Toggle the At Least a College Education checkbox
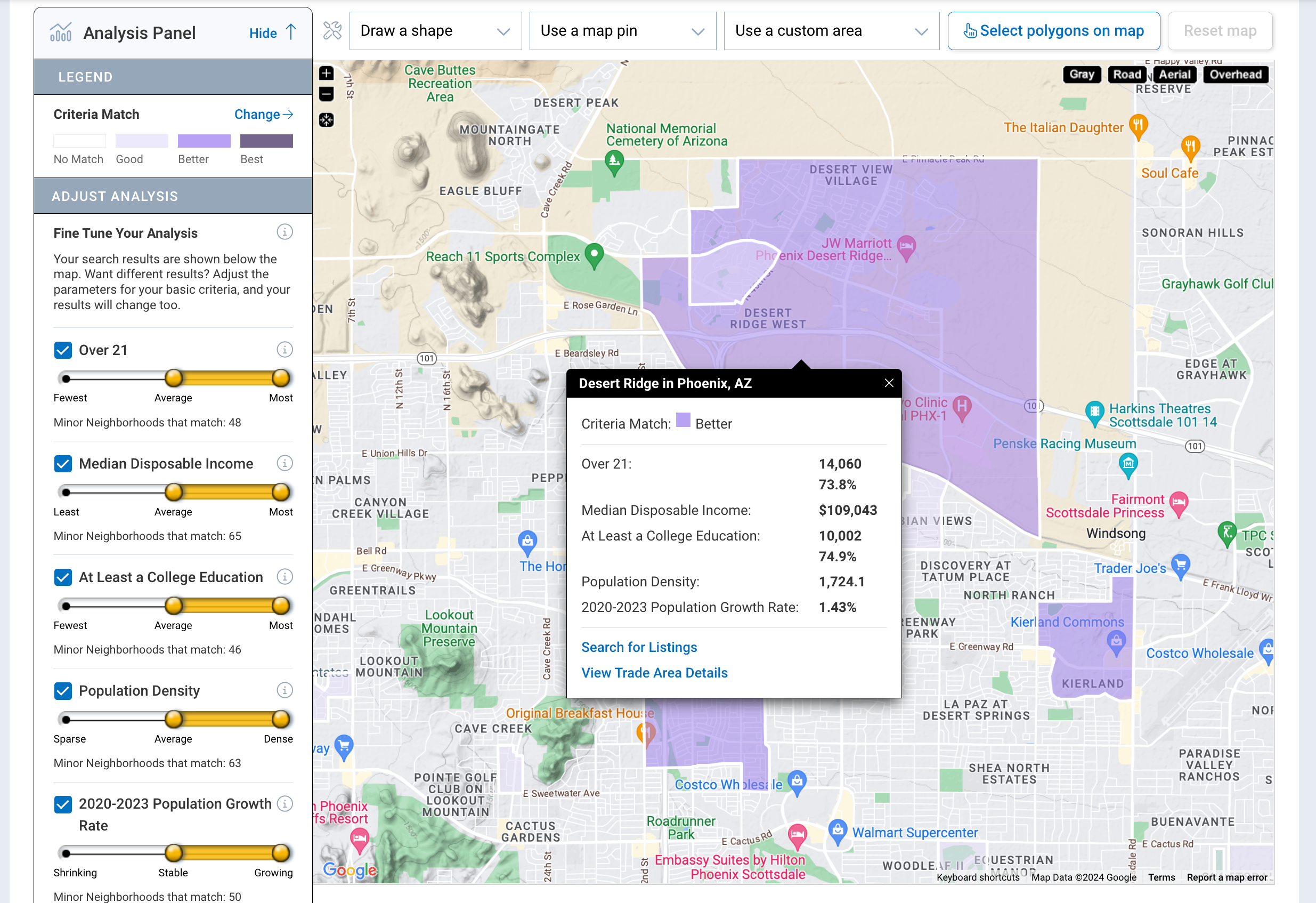The image size is (1316, 903). (63, 577)
